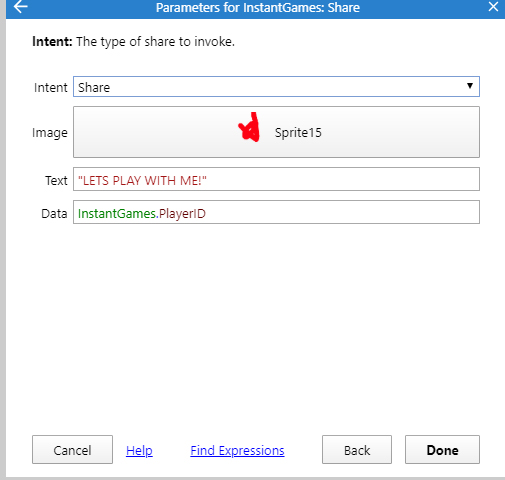505x480 pixels.
Task: Click the Intent dropdown arrow
Action: pos(470,86)
